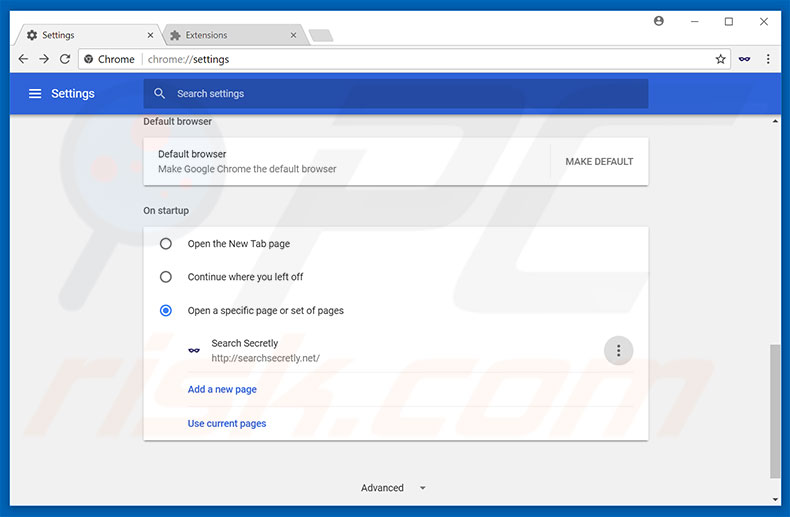Click the forward navigation arrow
Image resolution: width=790 pixels, height=517 pixels.
pyautogui.click(x=44, y=59)
